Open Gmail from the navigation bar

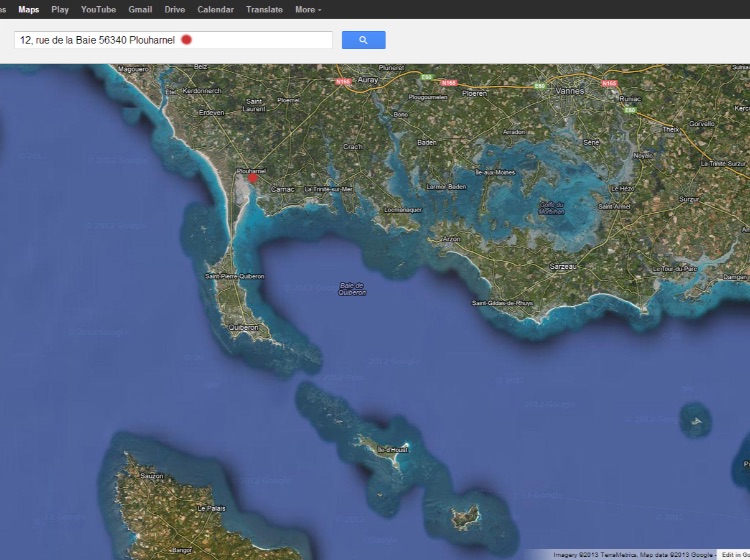tap(140, 9)
